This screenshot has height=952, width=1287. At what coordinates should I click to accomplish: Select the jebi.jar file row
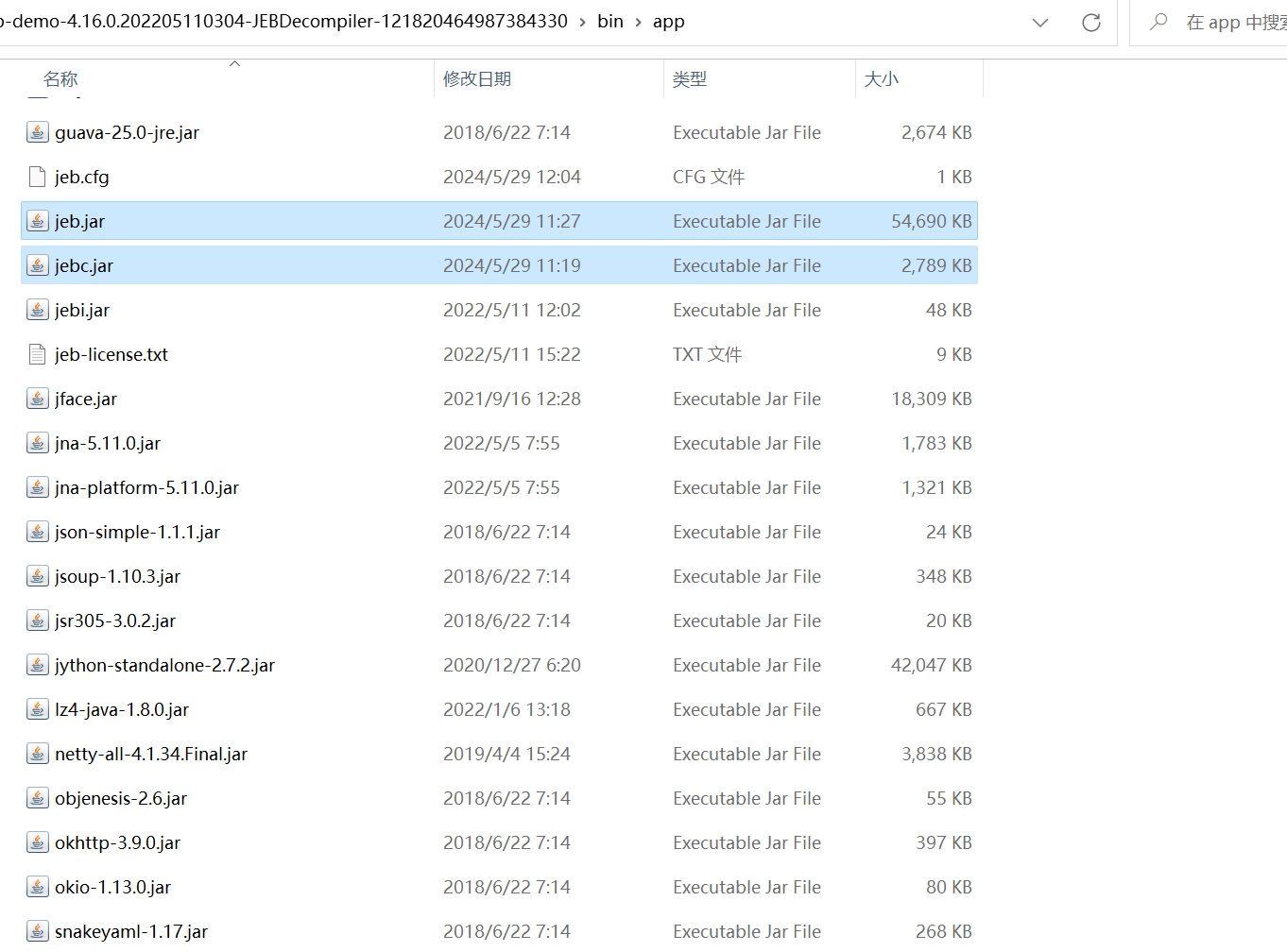pyautogui.click(x=499, y=310)
